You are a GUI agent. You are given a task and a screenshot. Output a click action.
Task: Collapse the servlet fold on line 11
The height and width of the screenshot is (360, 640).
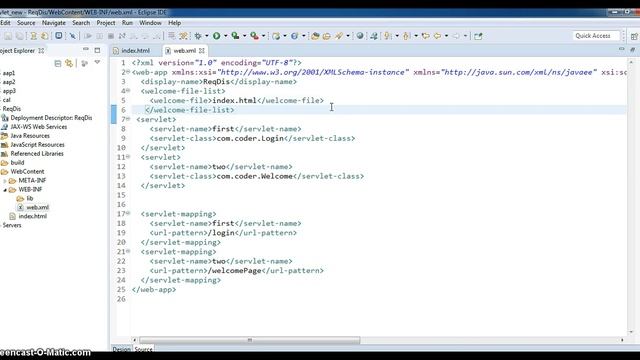point(128,157)
